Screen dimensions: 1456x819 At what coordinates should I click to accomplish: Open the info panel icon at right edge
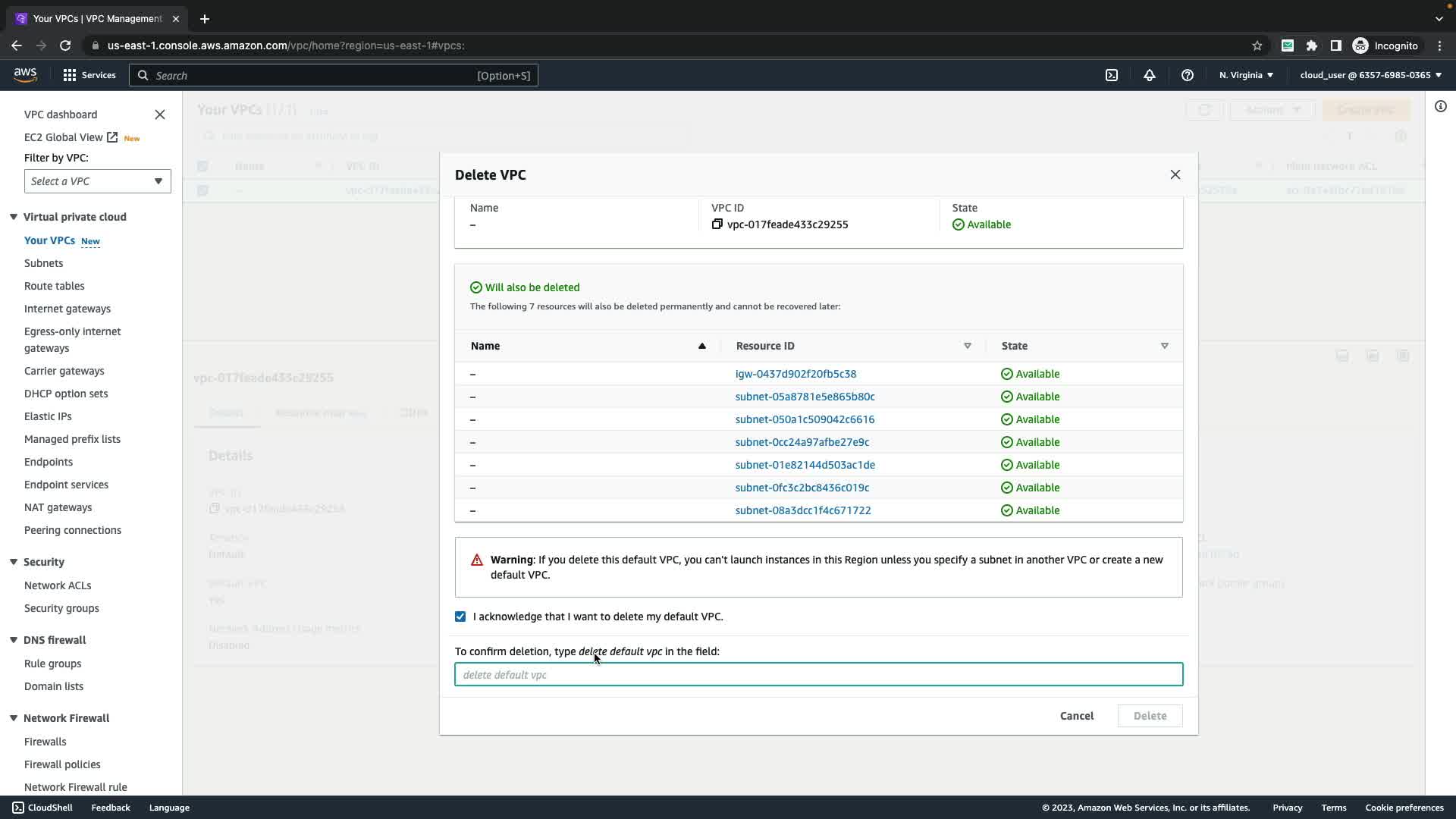pyautogui.click(x=1441, y=107)
